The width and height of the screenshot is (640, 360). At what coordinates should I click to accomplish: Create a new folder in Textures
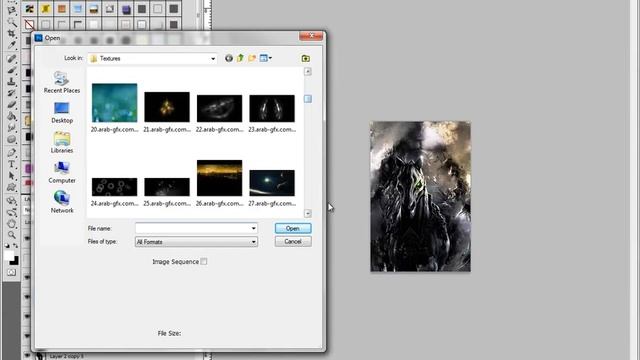tap(252, 58)
